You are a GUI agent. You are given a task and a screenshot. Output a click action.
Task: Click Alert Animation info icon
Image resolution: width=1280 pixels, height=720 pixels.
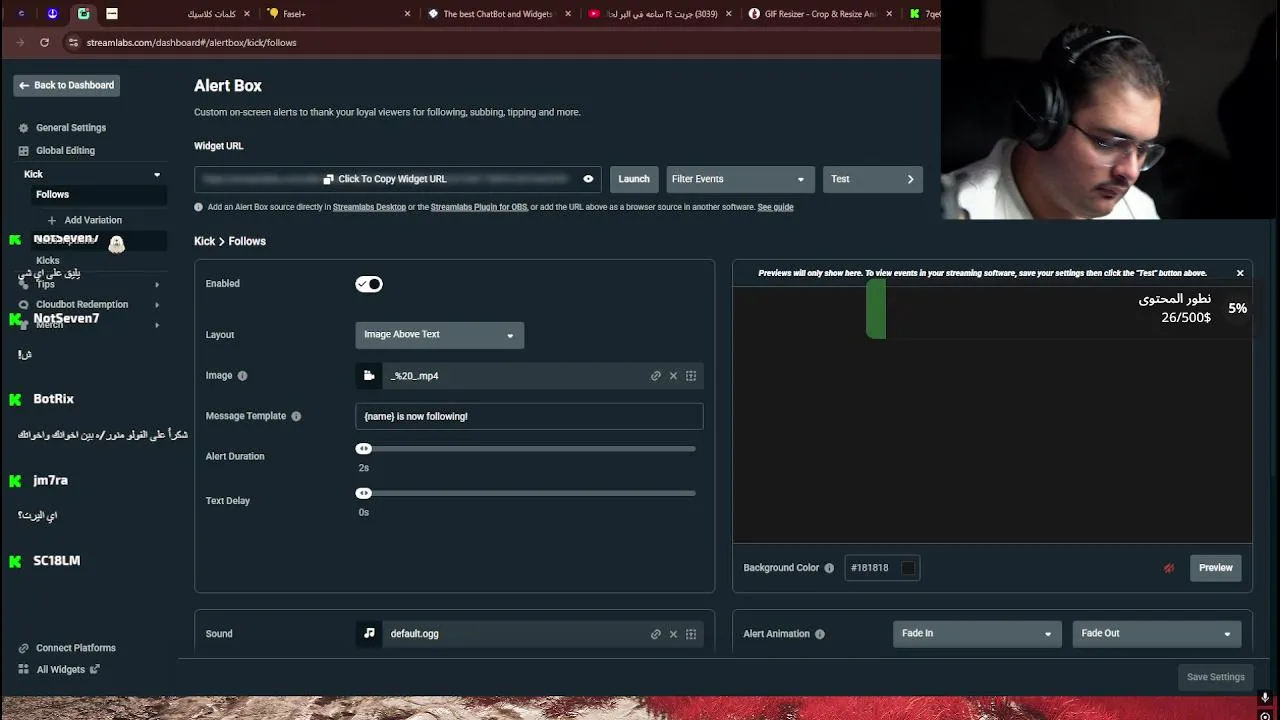point(820,634)
